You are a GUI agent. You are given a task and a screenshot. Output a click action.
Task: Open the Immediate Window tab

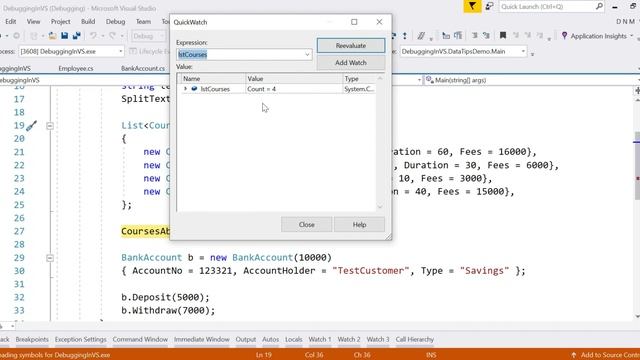202,339
